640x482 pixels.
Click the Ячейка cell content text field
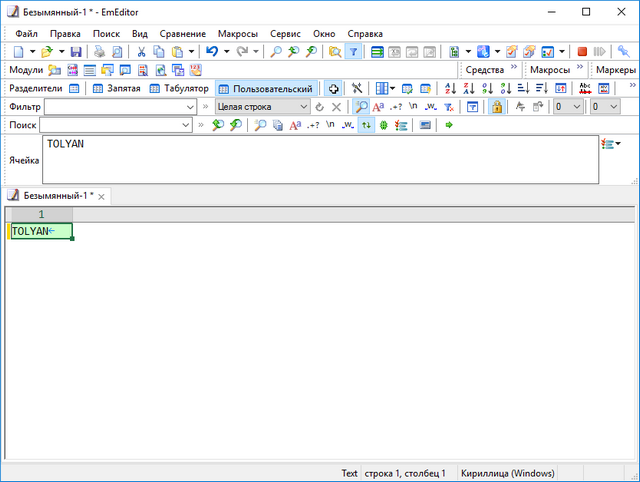coord(320,160)
